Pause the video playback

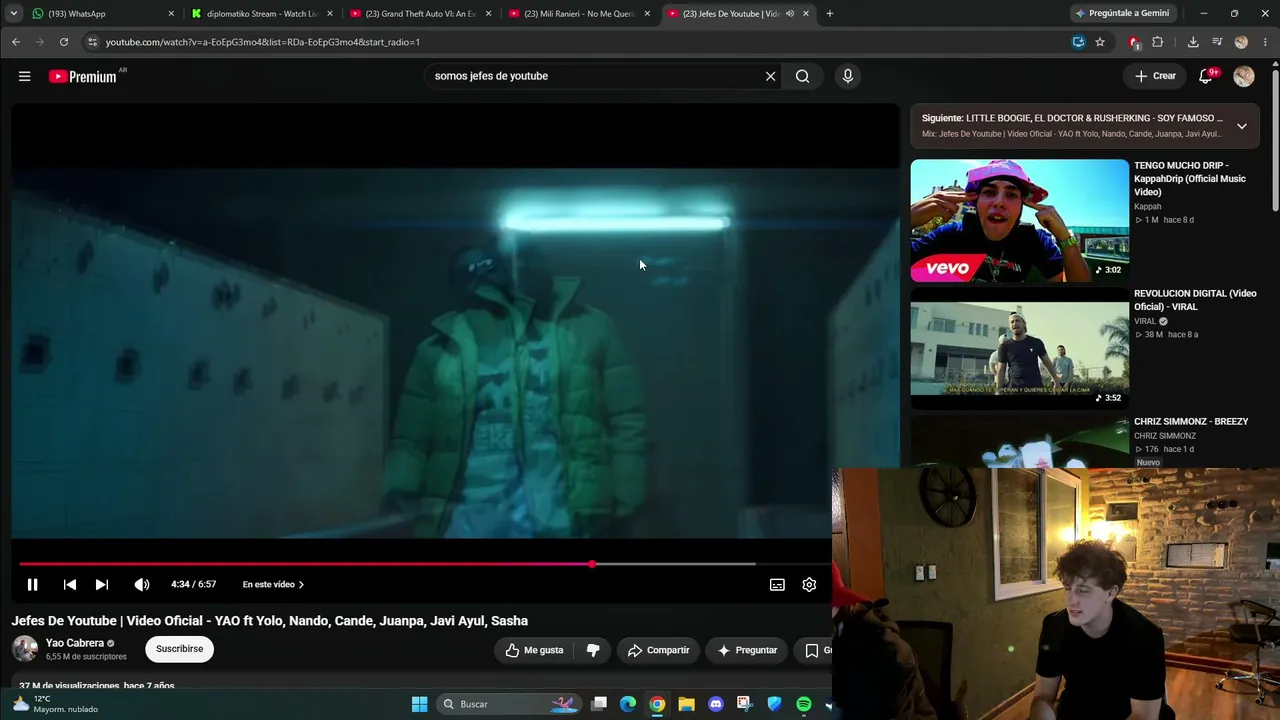pos(32,584)
